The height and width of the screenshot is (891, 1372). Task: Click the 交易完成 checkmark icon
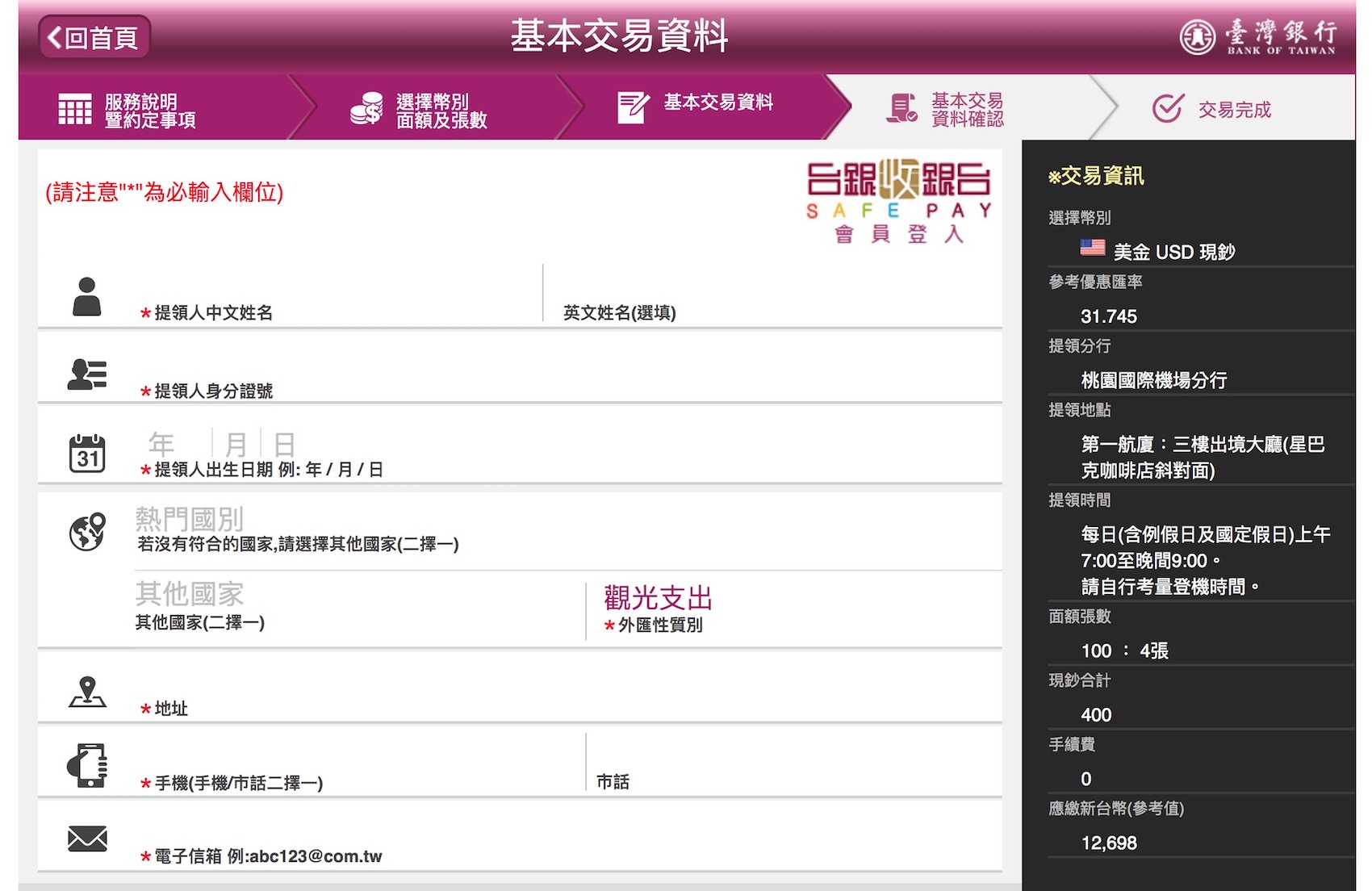[1167, 108]
